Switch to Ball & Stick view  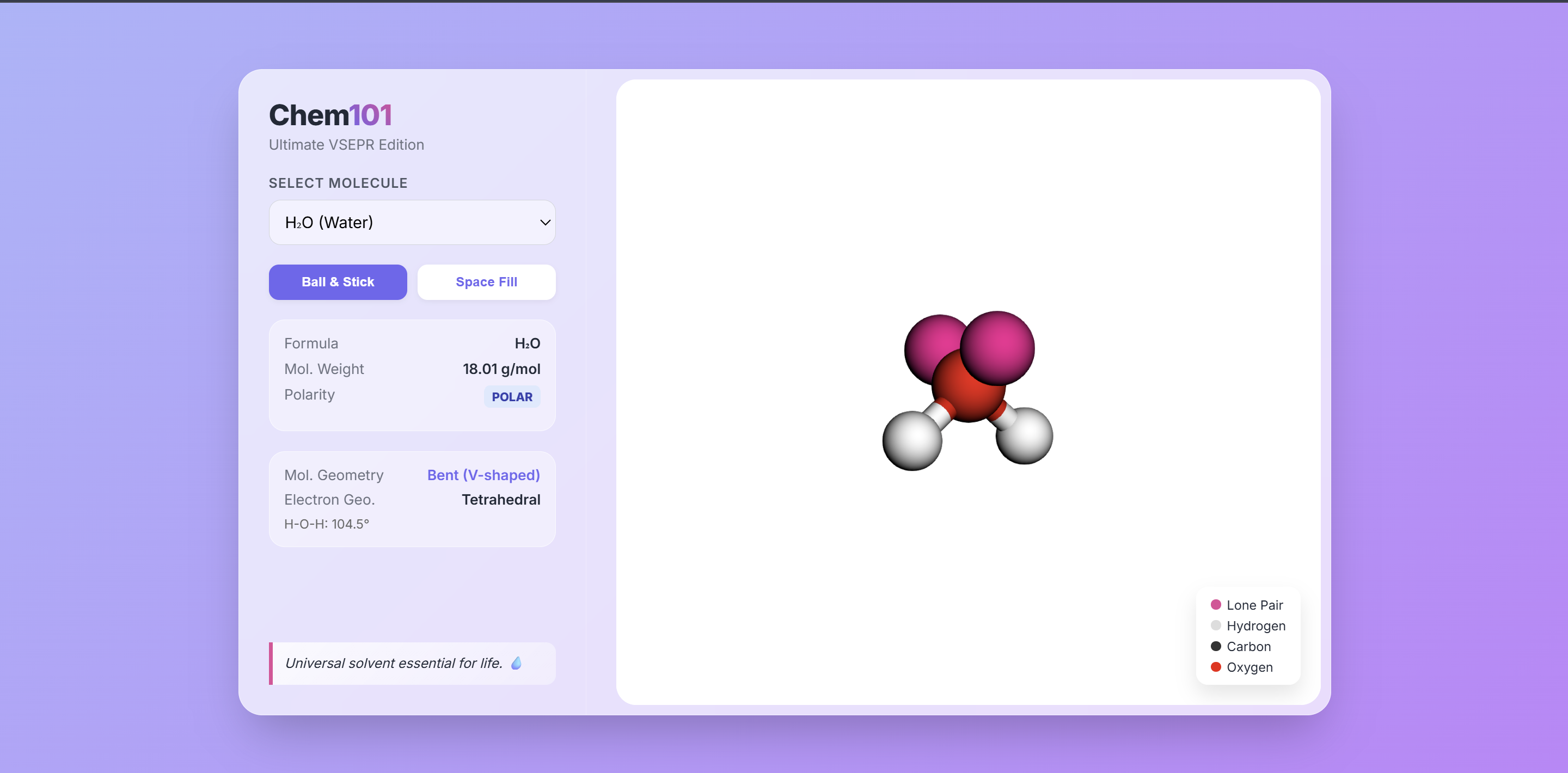[338, 282]
